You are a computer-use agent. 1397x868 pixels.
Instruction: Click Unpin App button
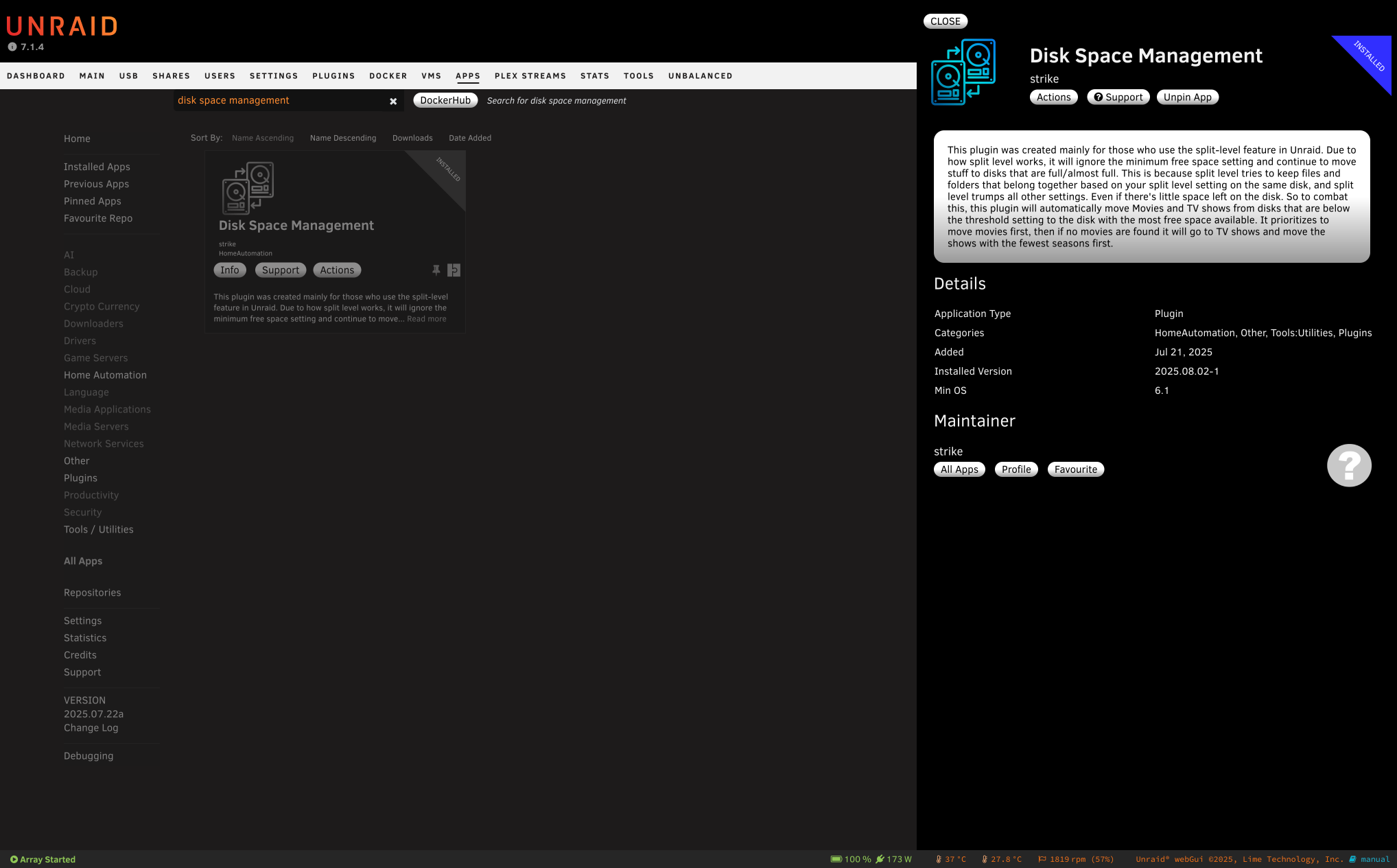click(x=1188, y=97)
